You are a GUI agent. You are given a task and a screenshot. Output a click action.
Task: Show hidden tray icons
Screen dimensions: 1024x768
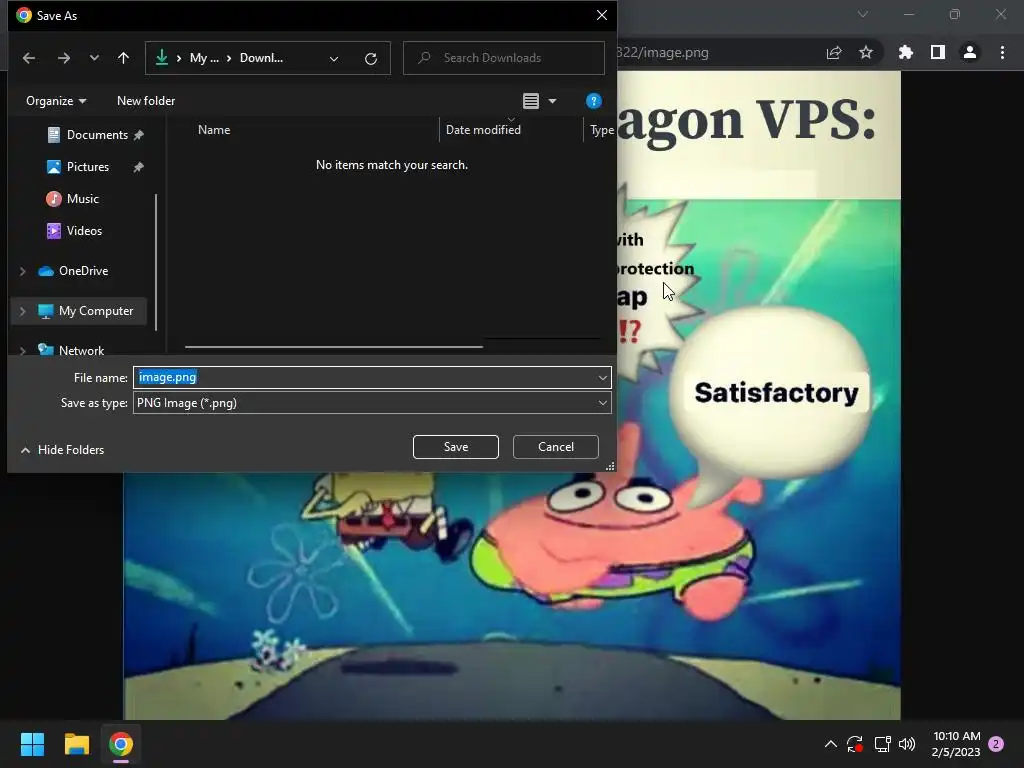(x=831, y=744)
